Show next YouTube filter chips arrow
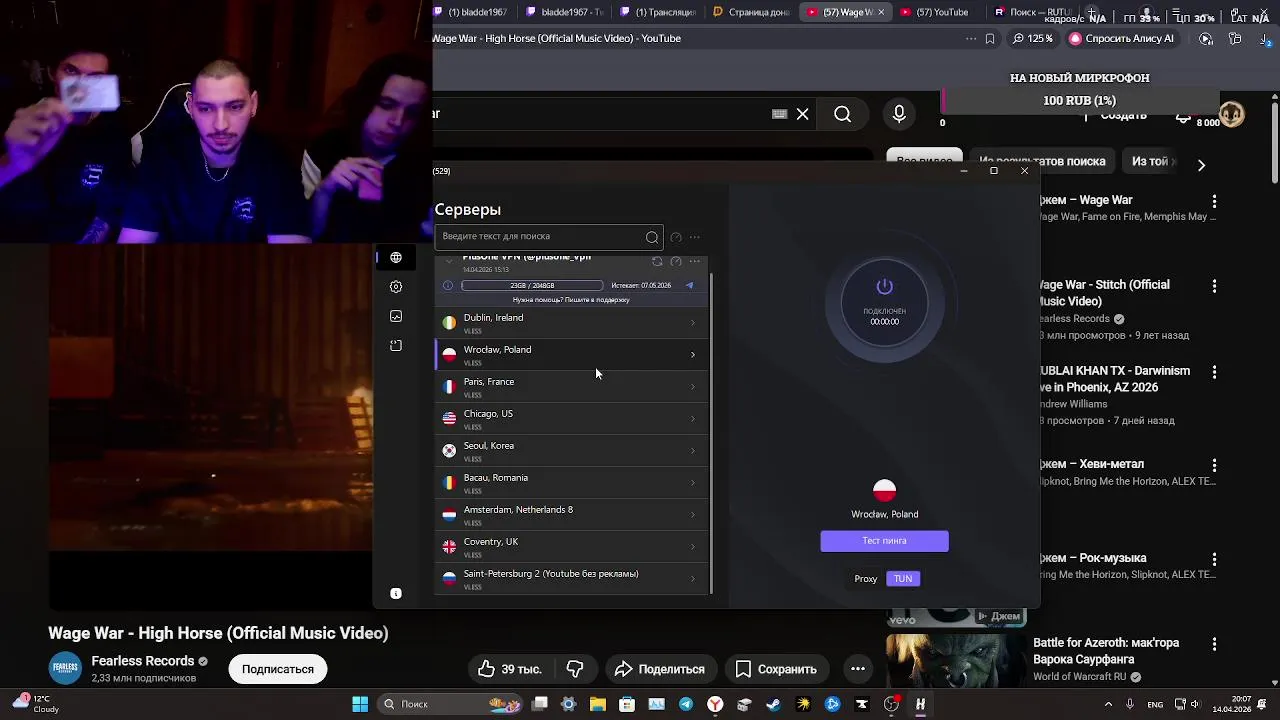Screen dimensions: 1280x720 coord(1201,164)
